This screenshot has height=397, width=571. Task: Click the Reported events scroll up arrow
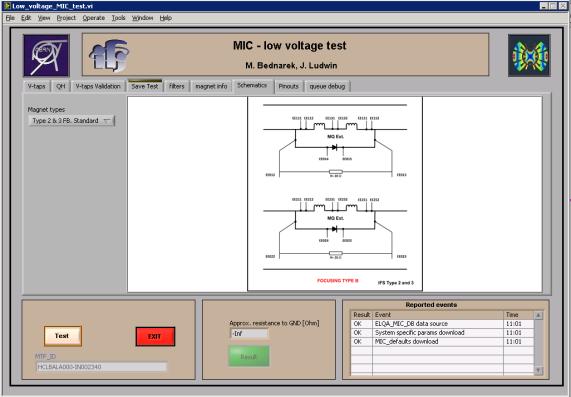point(538,315)
